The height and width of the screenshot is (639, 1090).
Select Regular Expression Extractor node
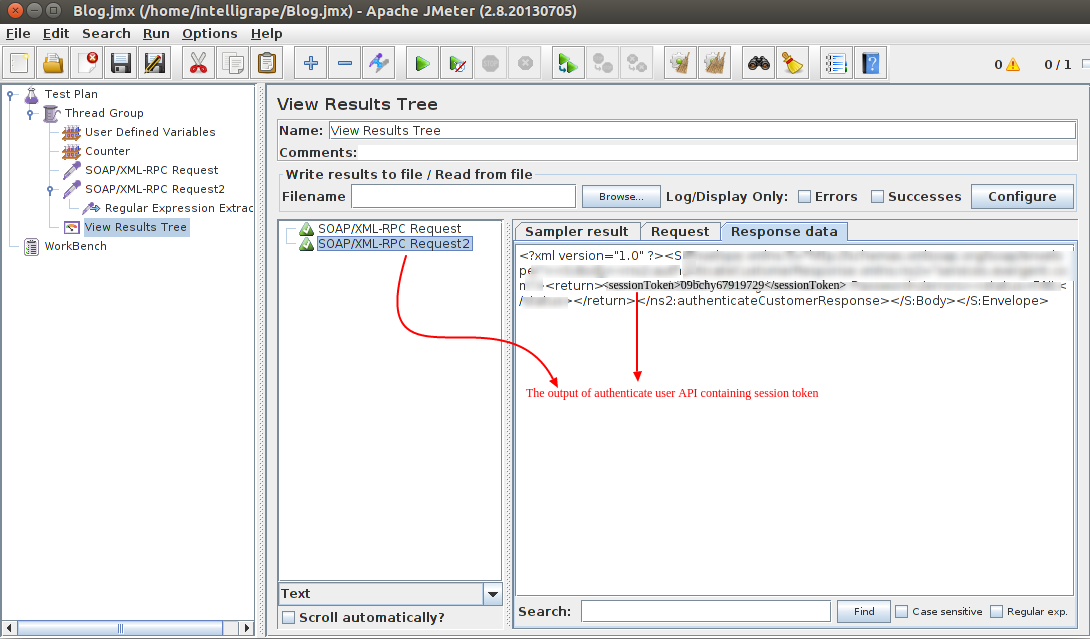(x=179, y=208)
